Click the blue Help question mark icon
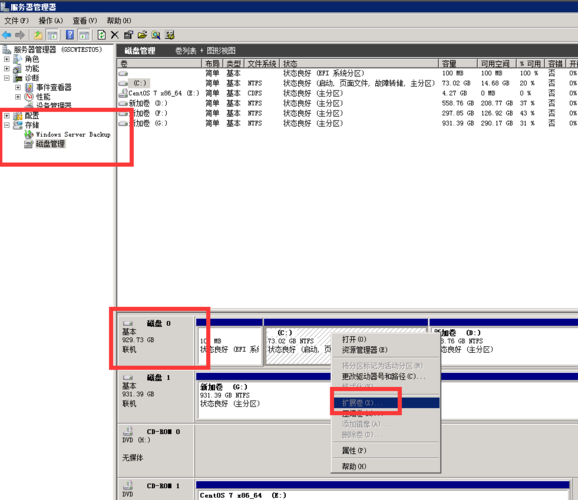 [x=70, y=35]
